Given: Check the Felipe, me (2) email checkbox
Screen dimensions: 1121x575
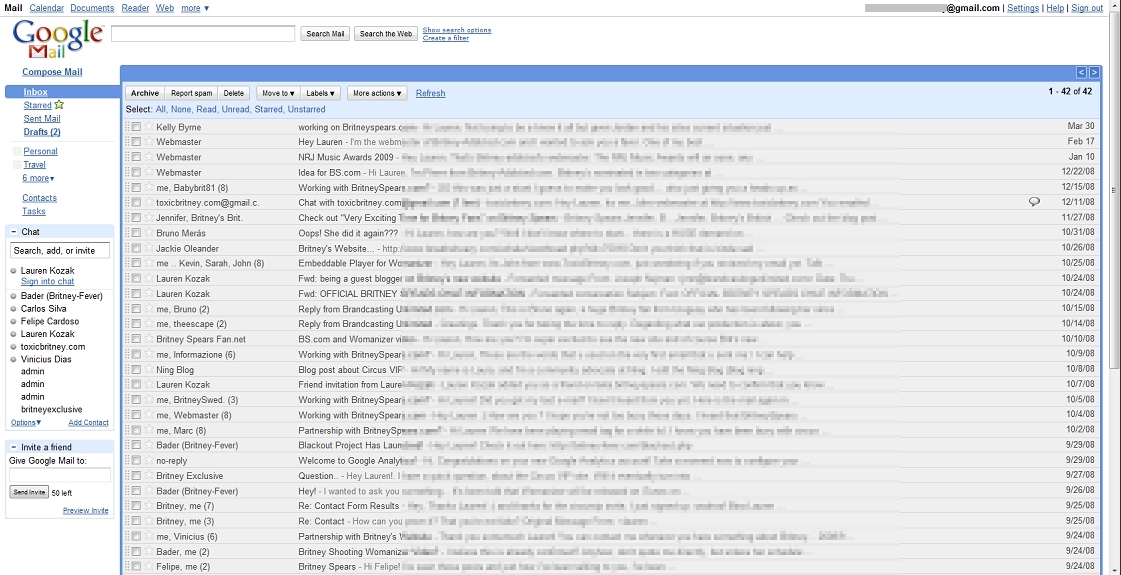Looking at the screenshot, I should pyautogui.click(x=136, y=566).
